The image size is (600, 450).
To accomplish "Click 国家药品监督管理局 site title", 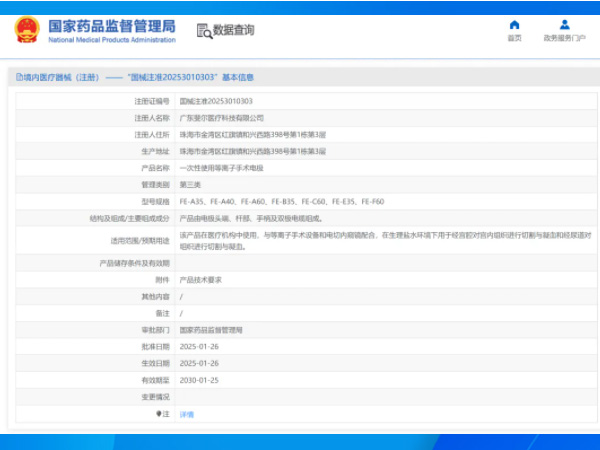I will (x=112, y=26).
